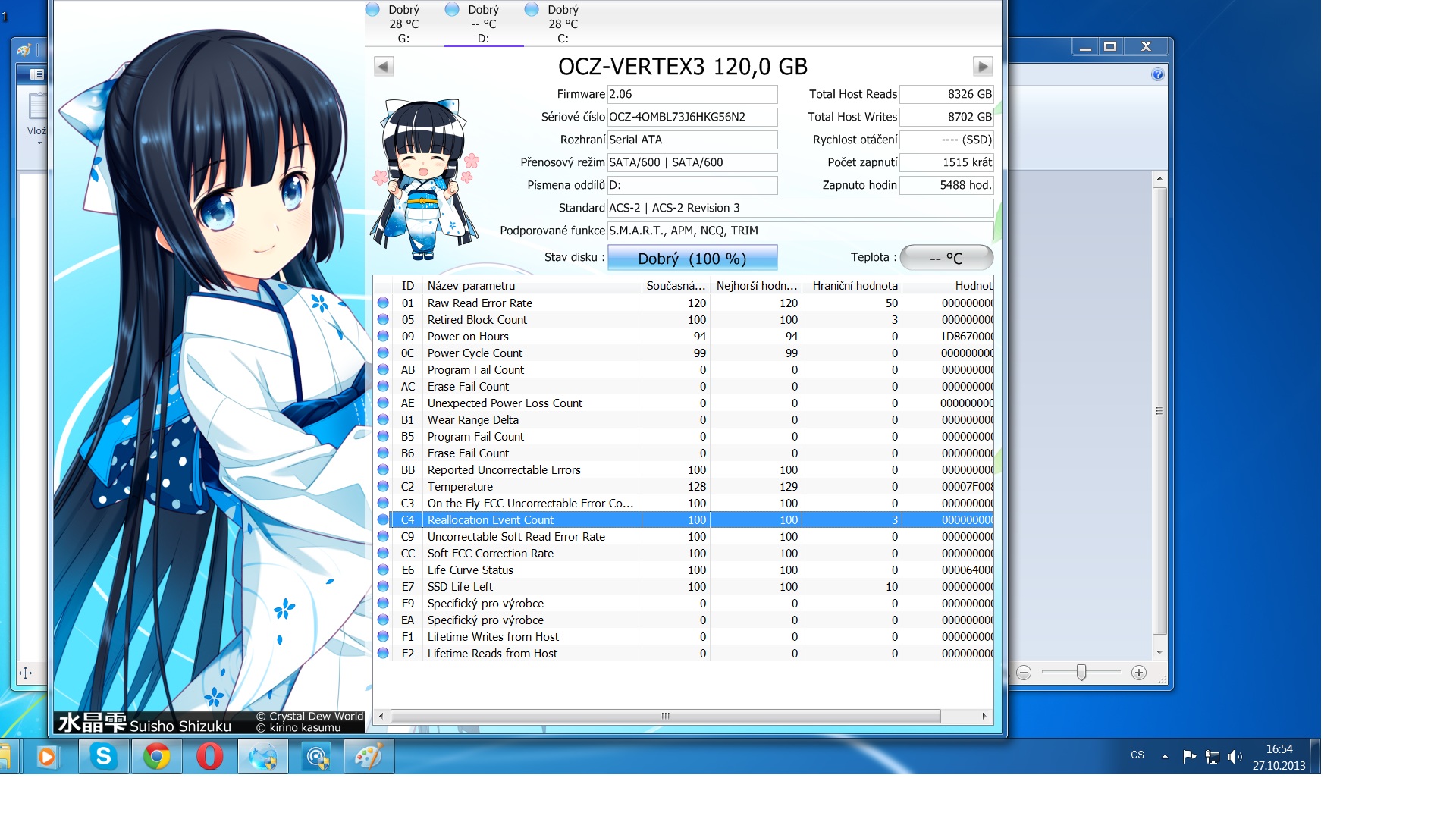This screenshot has height=819, width=1456.
Task: Select the Reallocation Event Count row
Action: click(683, 520)
